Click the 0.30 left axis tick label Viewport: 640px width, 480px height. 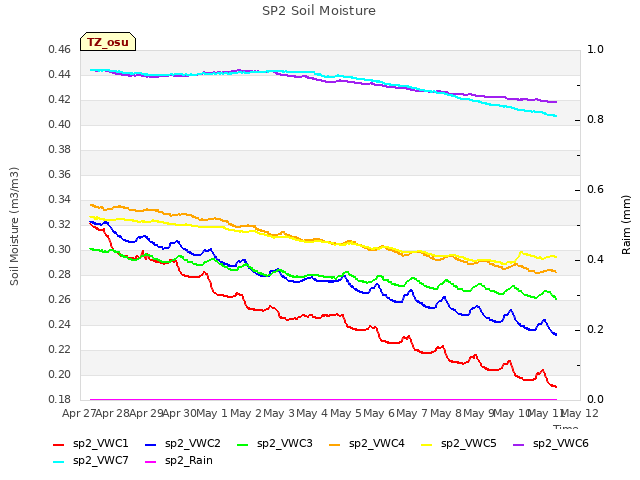coord(60,250)
